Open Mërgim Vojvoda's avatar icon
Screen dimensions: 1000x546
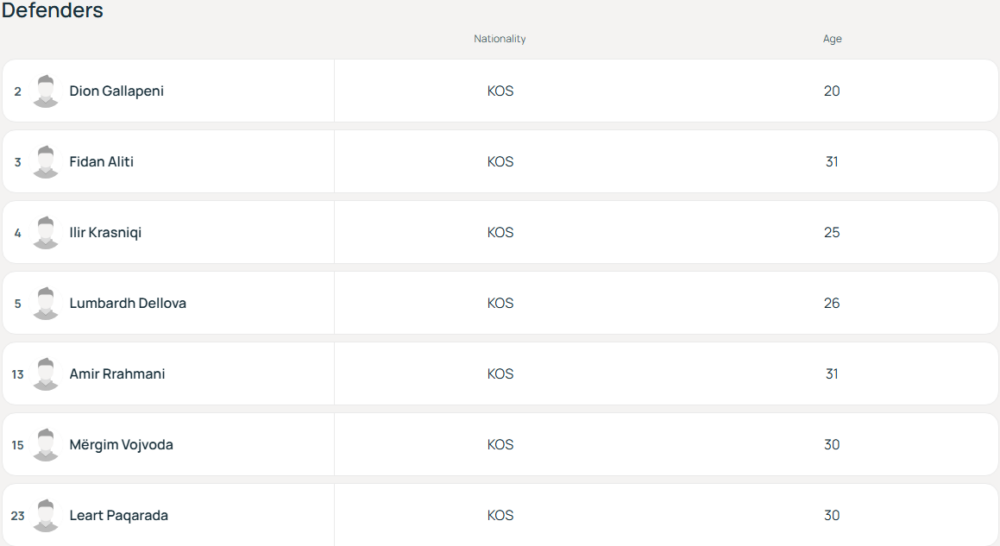pyautogui.click(x=45, y=445)
